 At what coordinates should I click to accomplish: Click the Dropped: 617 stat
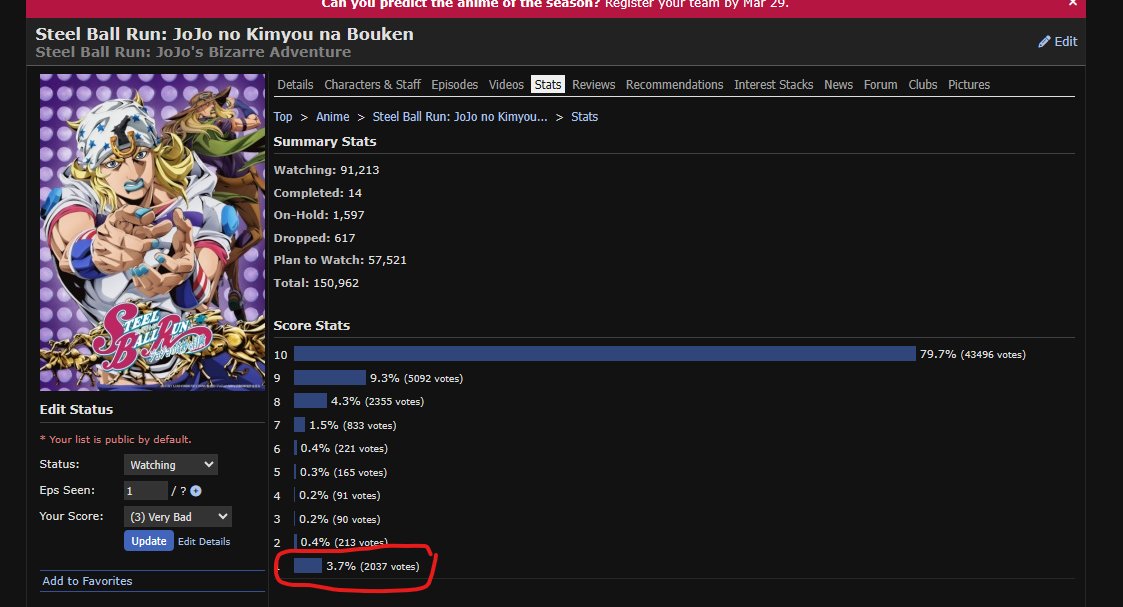point(314,238)
